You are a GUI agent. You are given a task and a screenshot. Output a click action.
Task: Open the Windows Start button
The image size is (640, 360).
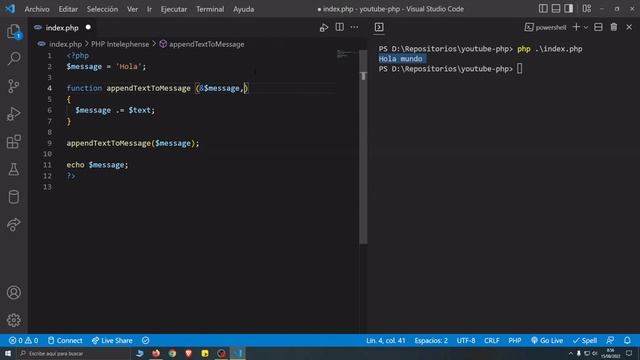[x=8, y=353]
